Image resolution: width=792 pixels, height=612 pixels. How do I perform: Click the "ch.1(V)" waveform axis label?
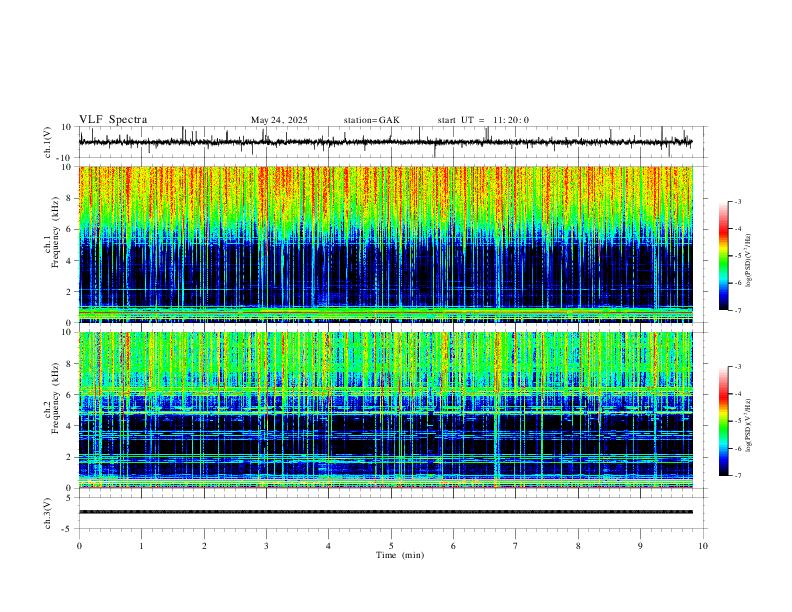(48, 142)
